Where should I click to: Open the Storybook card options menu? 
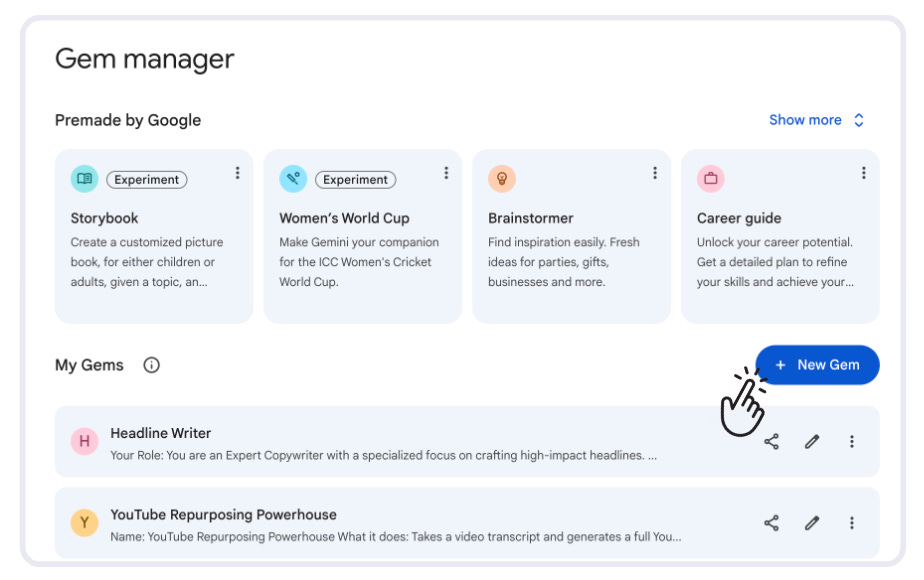pos(237,172)
